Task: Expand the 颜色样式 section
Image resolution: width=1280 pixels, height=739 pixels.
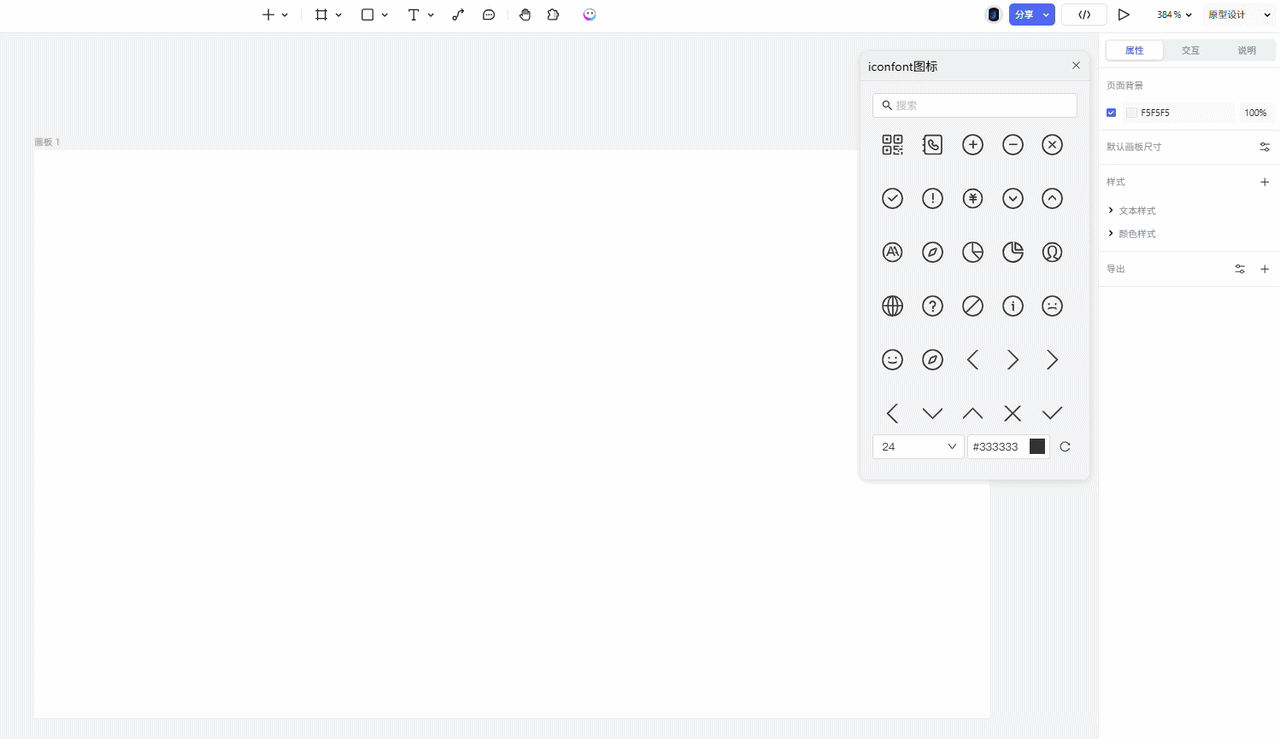Action: [1131, 234]
